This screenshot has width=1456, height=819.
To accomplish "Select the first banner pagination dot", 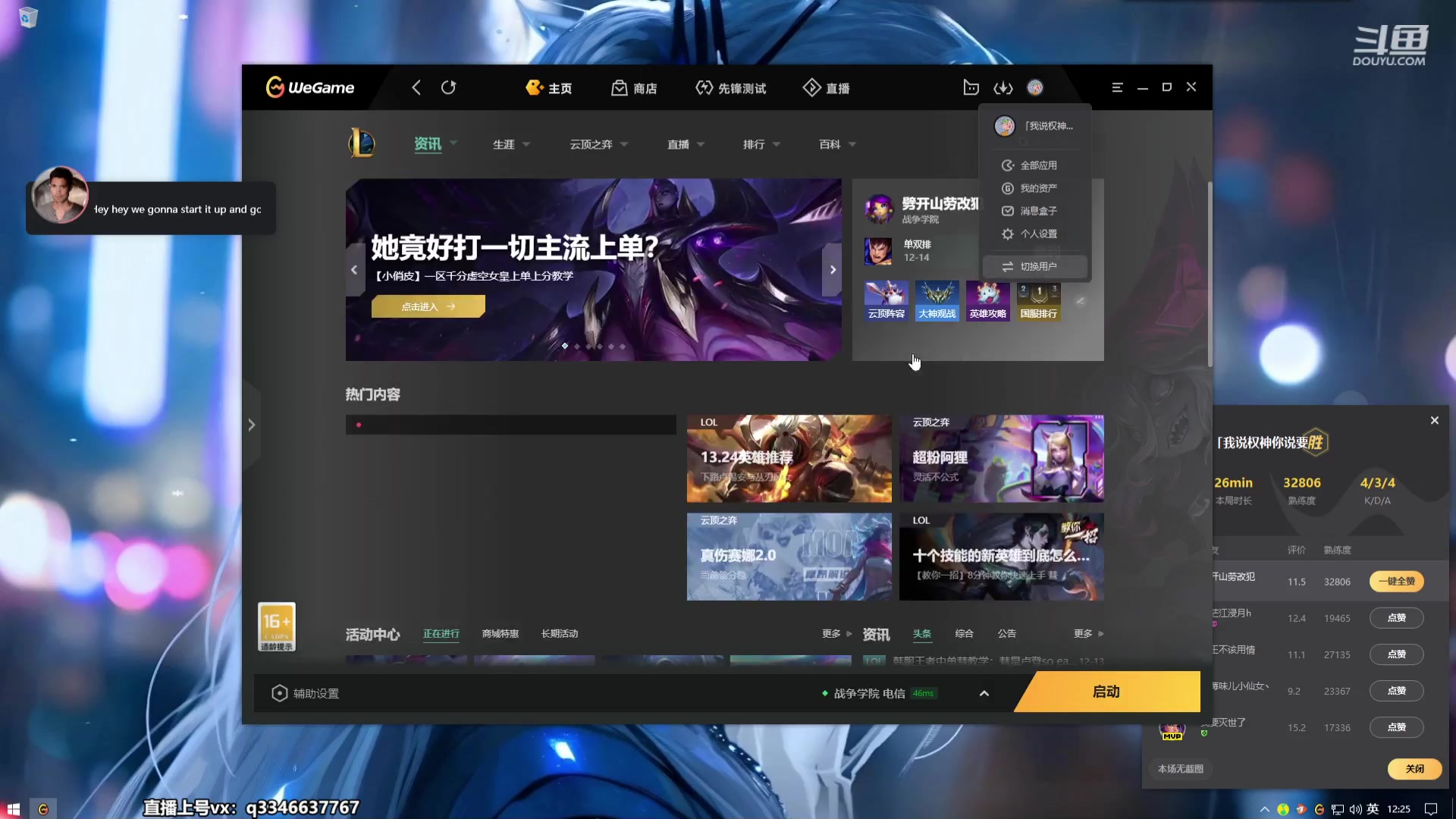I will 565,346.
